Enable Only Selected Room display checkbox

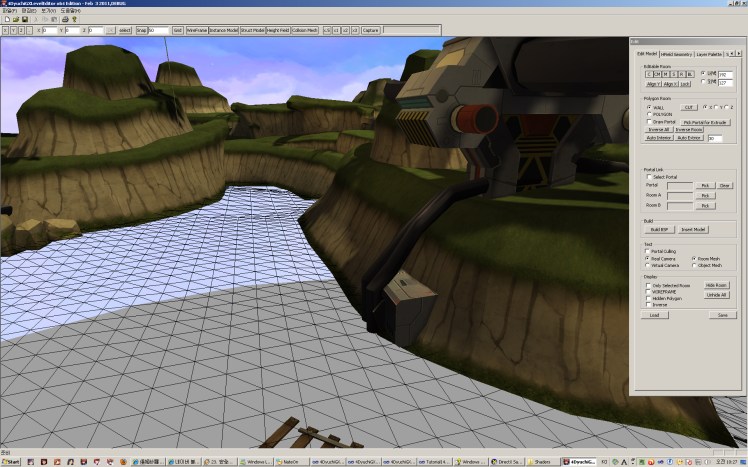tap(648, 285)
